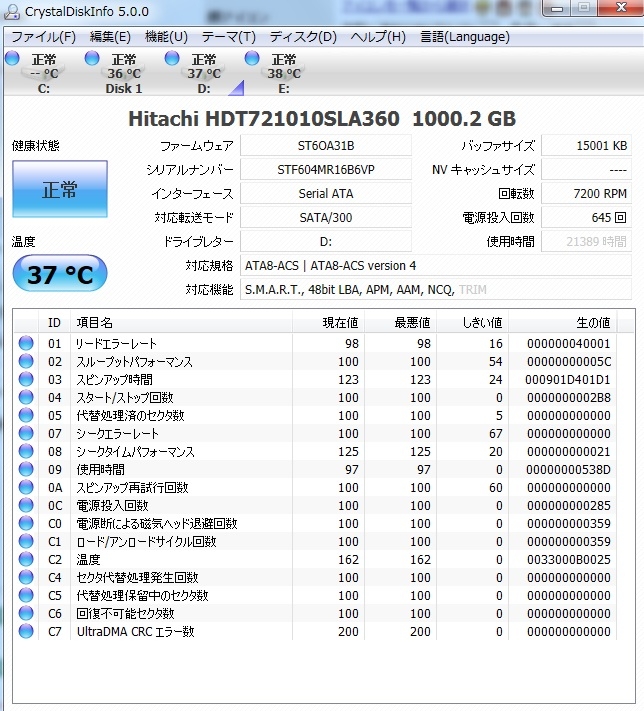Image resolution: width=644 pixels, height=711 pixels.
Task: Open the ヘルプ(H) menu
Action: 378,37
